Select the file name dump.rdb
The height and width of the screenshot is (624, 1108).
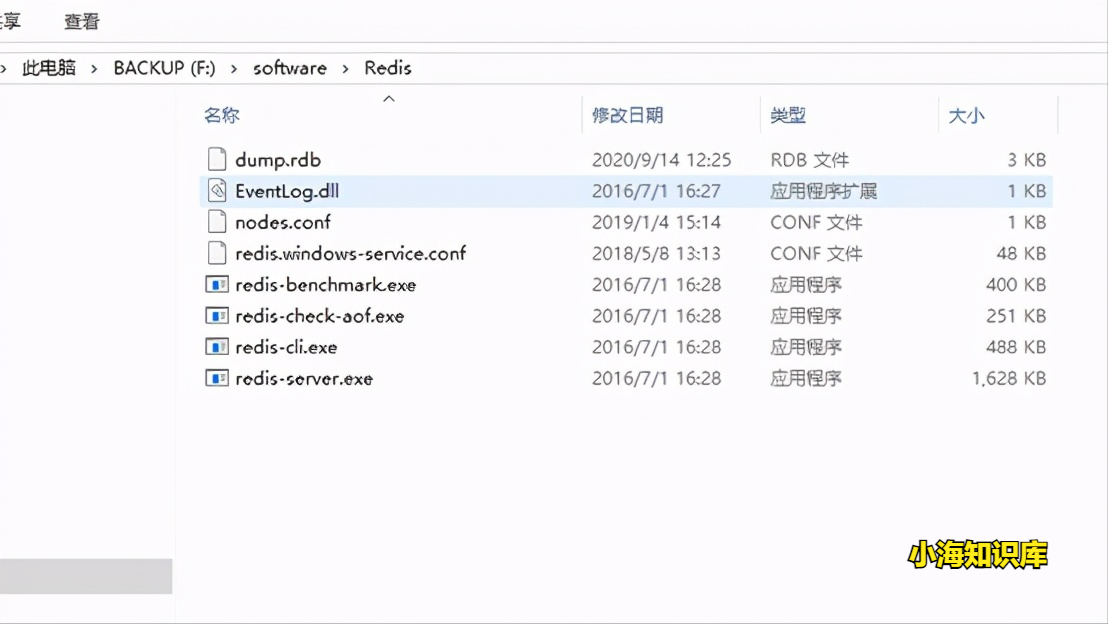pos(278,160)
